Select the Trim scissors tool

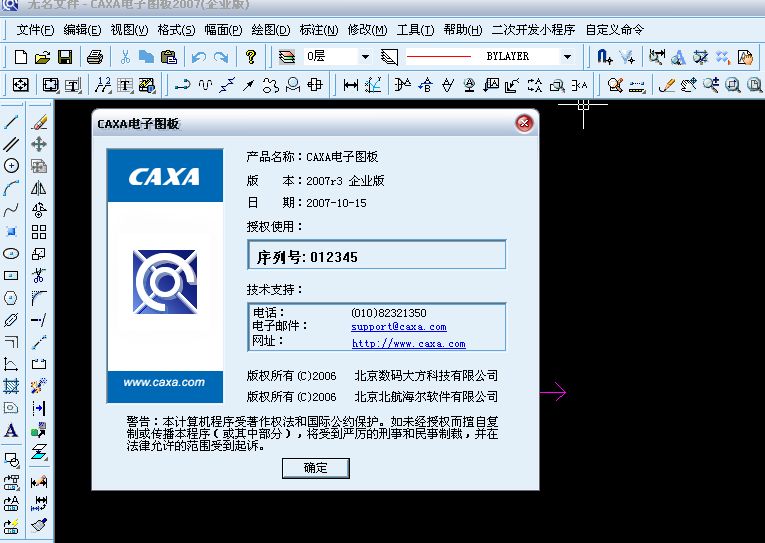tap(39, 276)
